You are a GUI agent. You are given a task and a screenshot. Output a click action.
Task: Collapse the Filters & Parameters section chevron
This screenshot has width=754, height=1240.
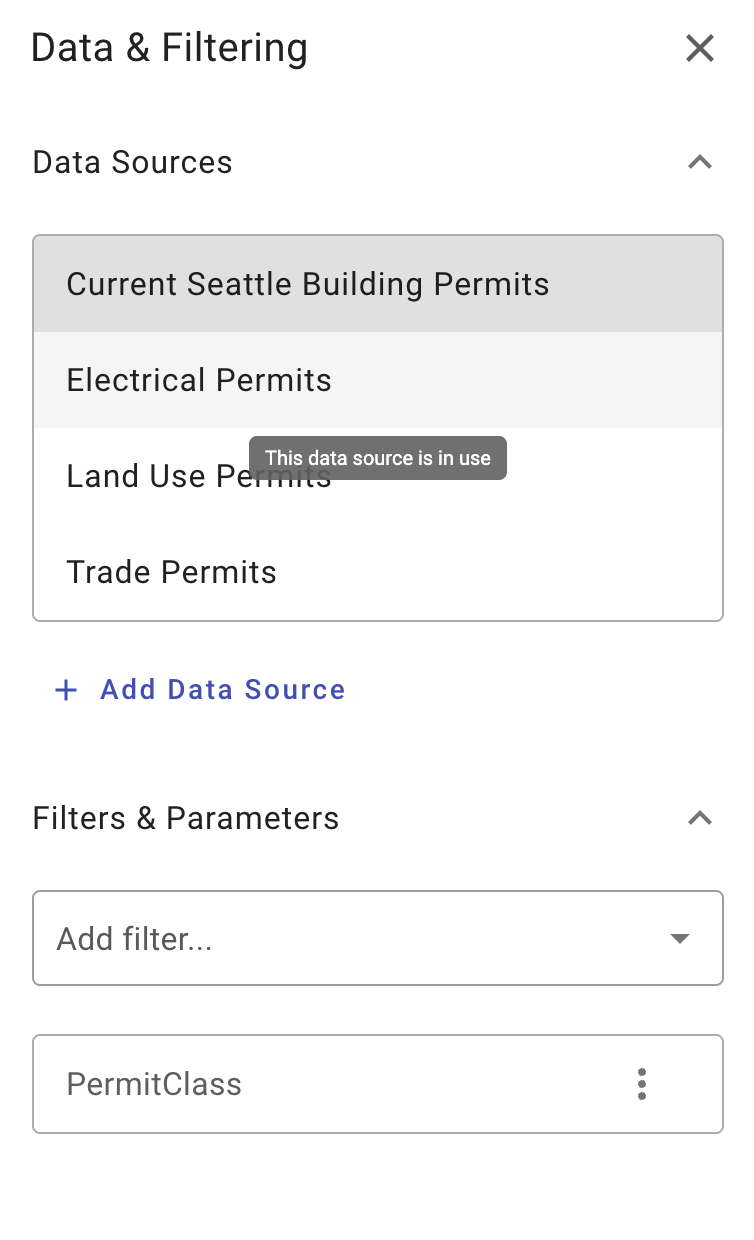(x=700, y=818)
